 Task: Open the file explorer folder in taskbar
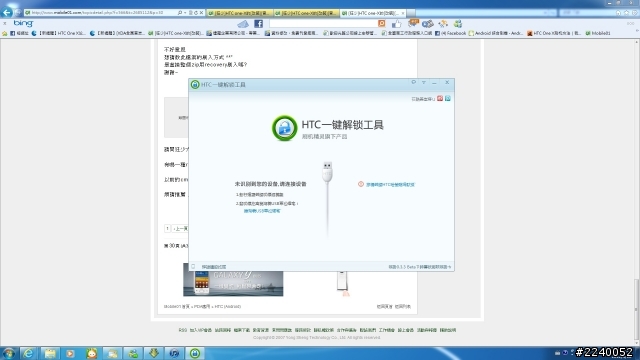[50, 353]
